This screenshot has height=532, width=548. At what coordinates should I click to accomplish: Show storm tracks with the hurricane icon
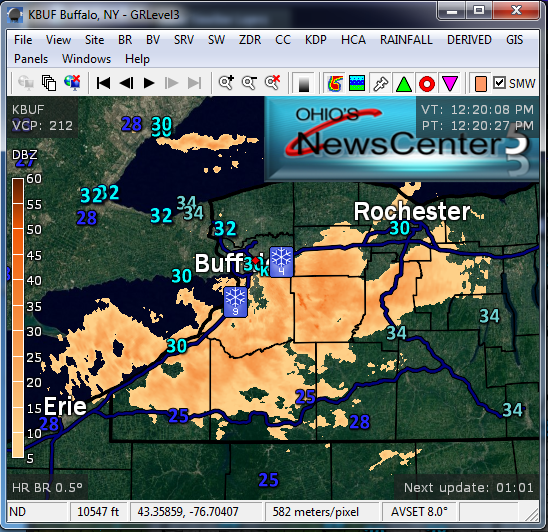(334, 84)
